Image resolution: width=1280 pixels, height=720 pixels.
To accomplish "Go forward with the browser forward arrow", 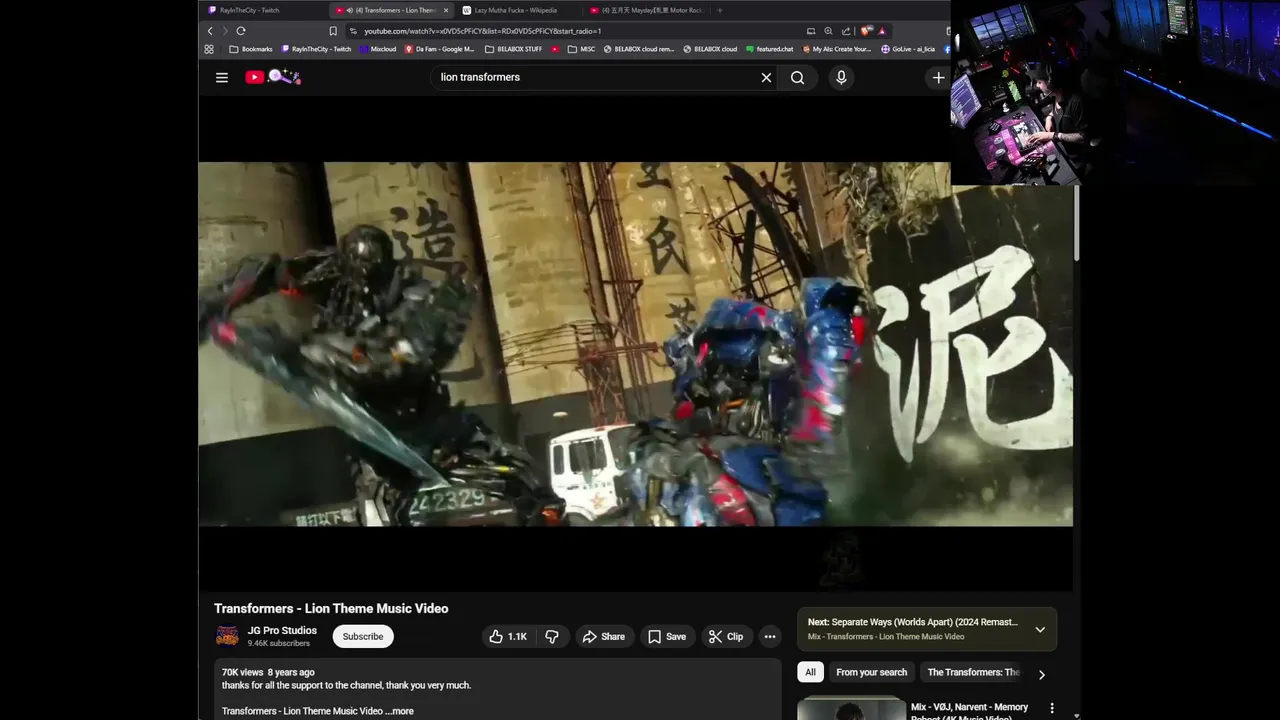I will pos(225,31).
